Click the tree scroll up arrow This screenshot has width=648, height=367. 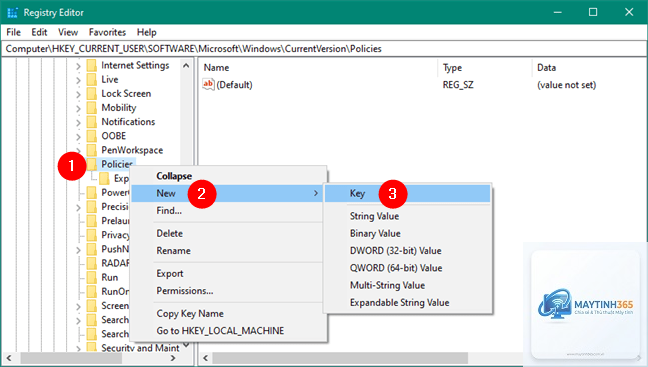[186, 65]
